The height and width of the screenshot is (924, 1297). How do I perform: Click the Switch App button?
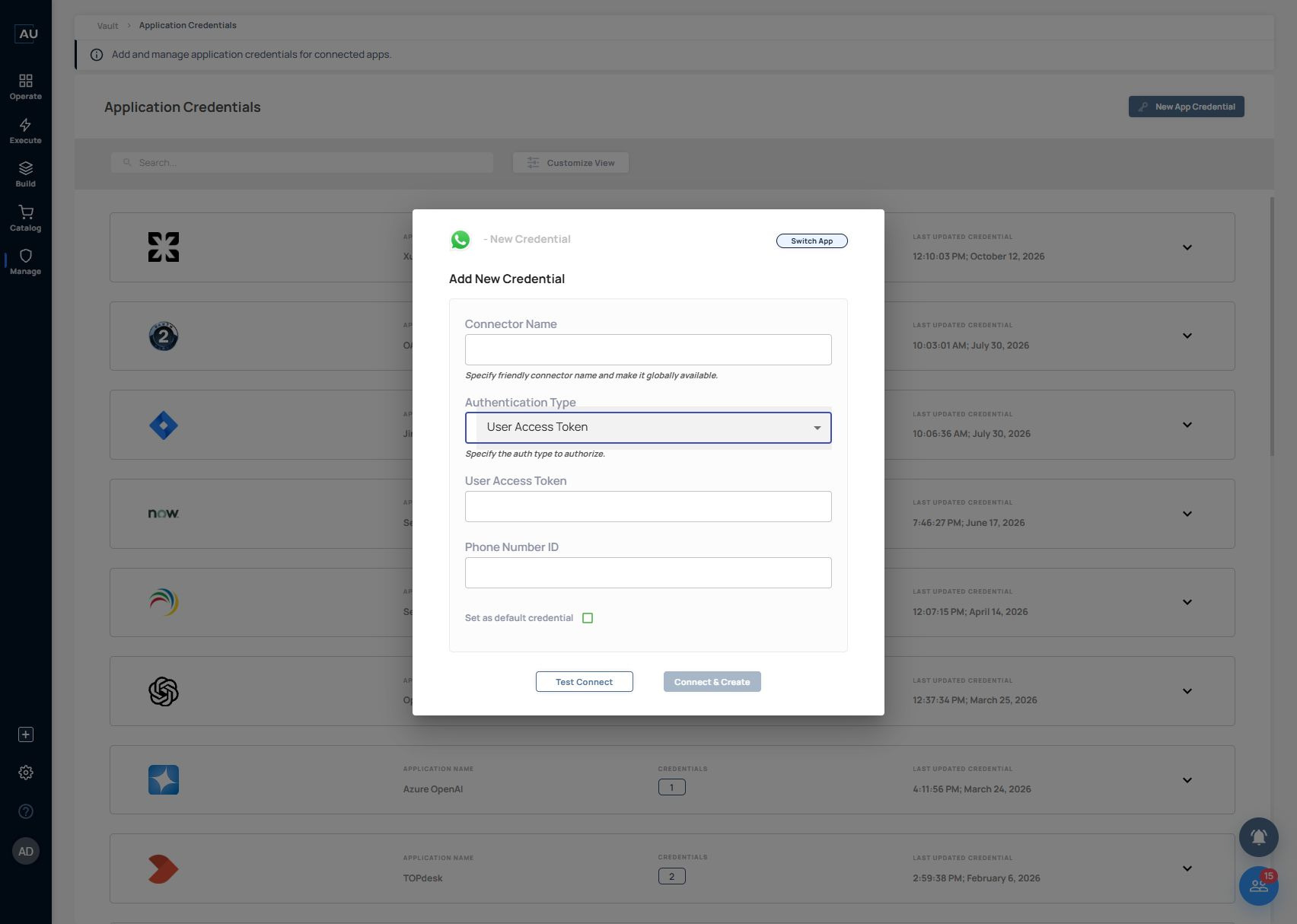point(812,241)
